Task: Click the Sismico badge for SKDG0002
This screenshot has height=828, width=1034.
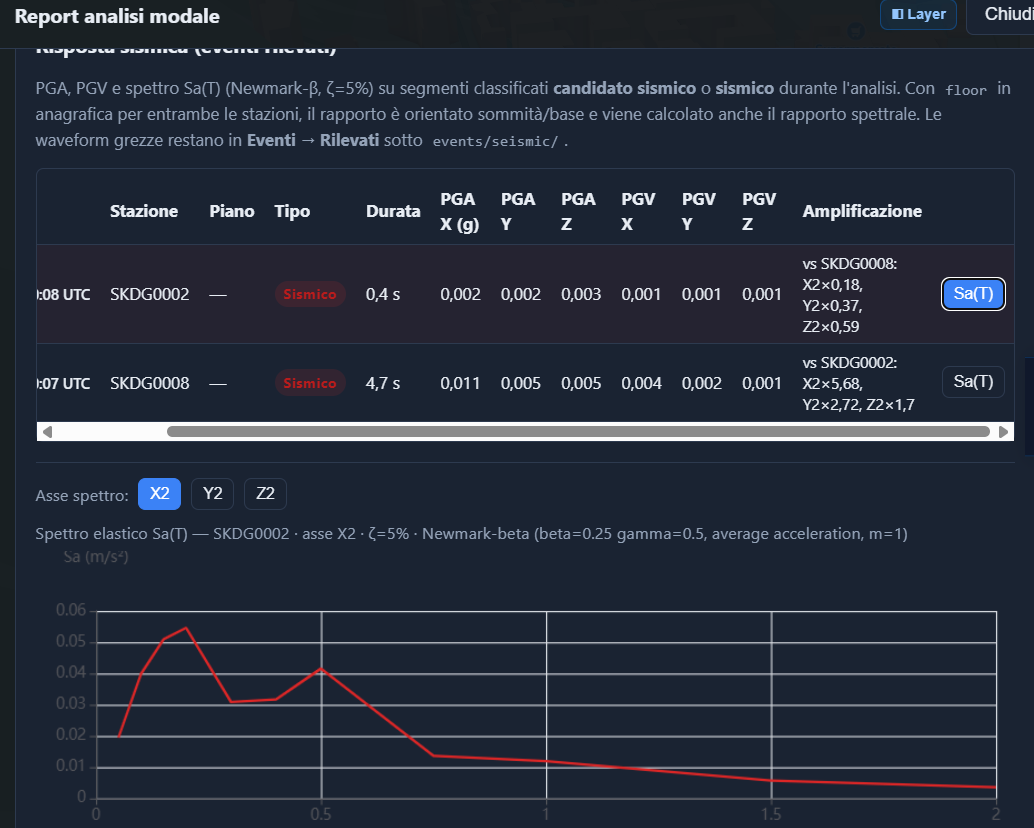Action: pyautogui.click(x=310, y=294)
